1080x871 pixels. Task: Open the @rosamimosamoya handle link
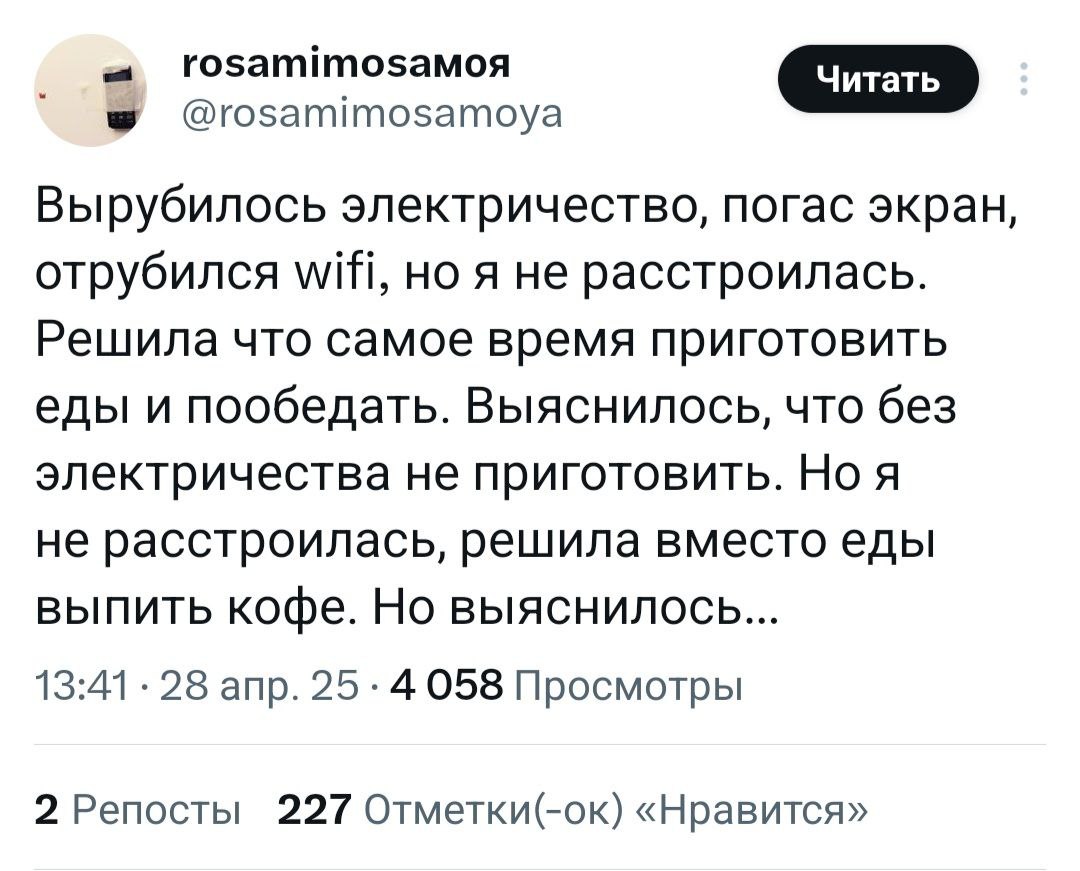(x=373, y=114)
